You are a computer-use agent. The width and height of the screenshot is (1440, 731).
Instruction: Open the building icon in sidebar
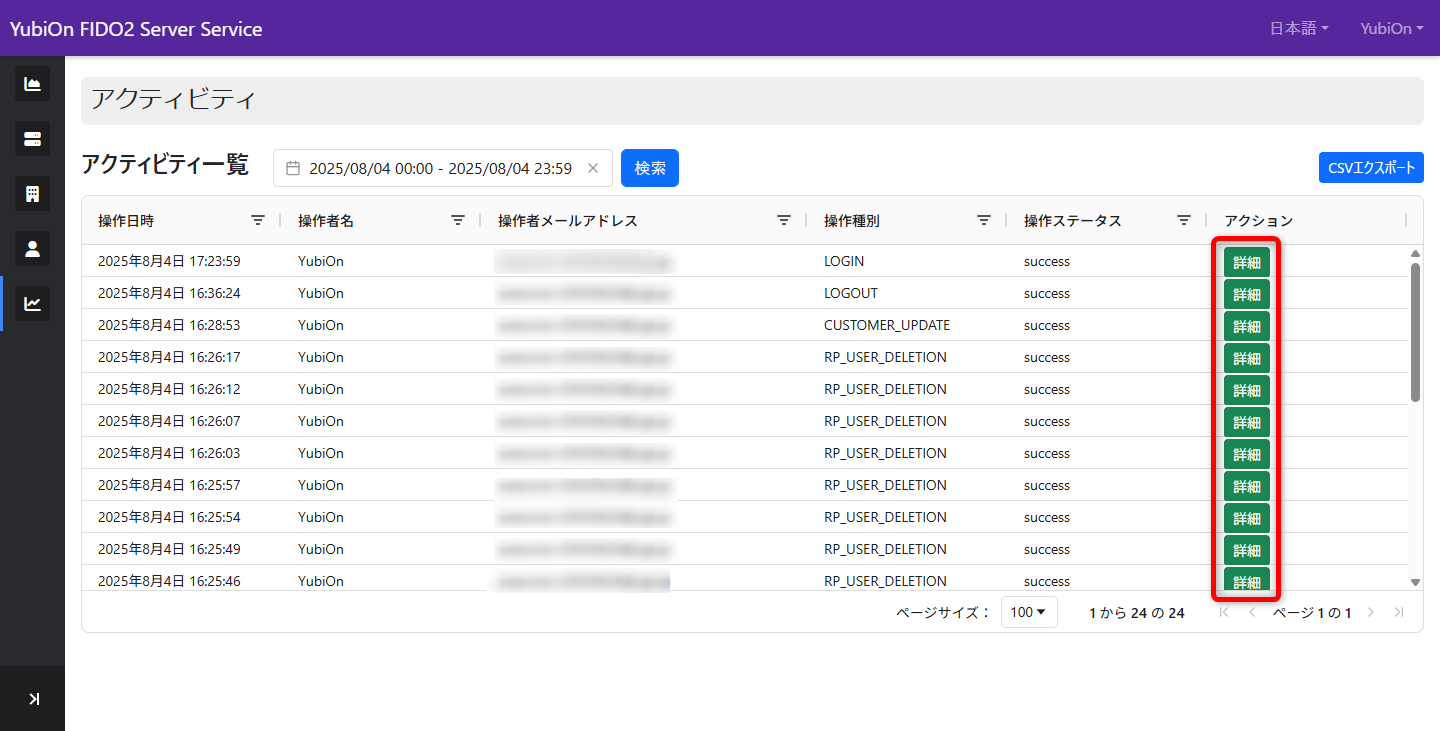32,193
